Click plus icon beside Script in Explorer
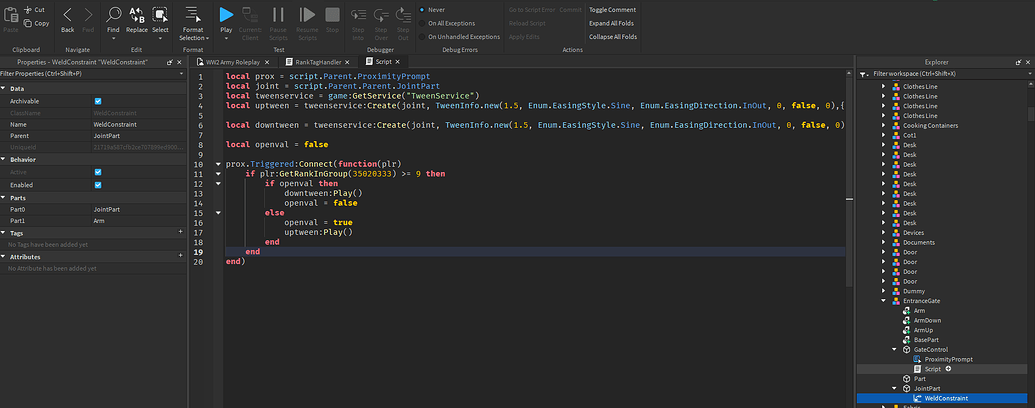Image resolution: width=1035 pixels, height=408 pixels. point(949,369)
